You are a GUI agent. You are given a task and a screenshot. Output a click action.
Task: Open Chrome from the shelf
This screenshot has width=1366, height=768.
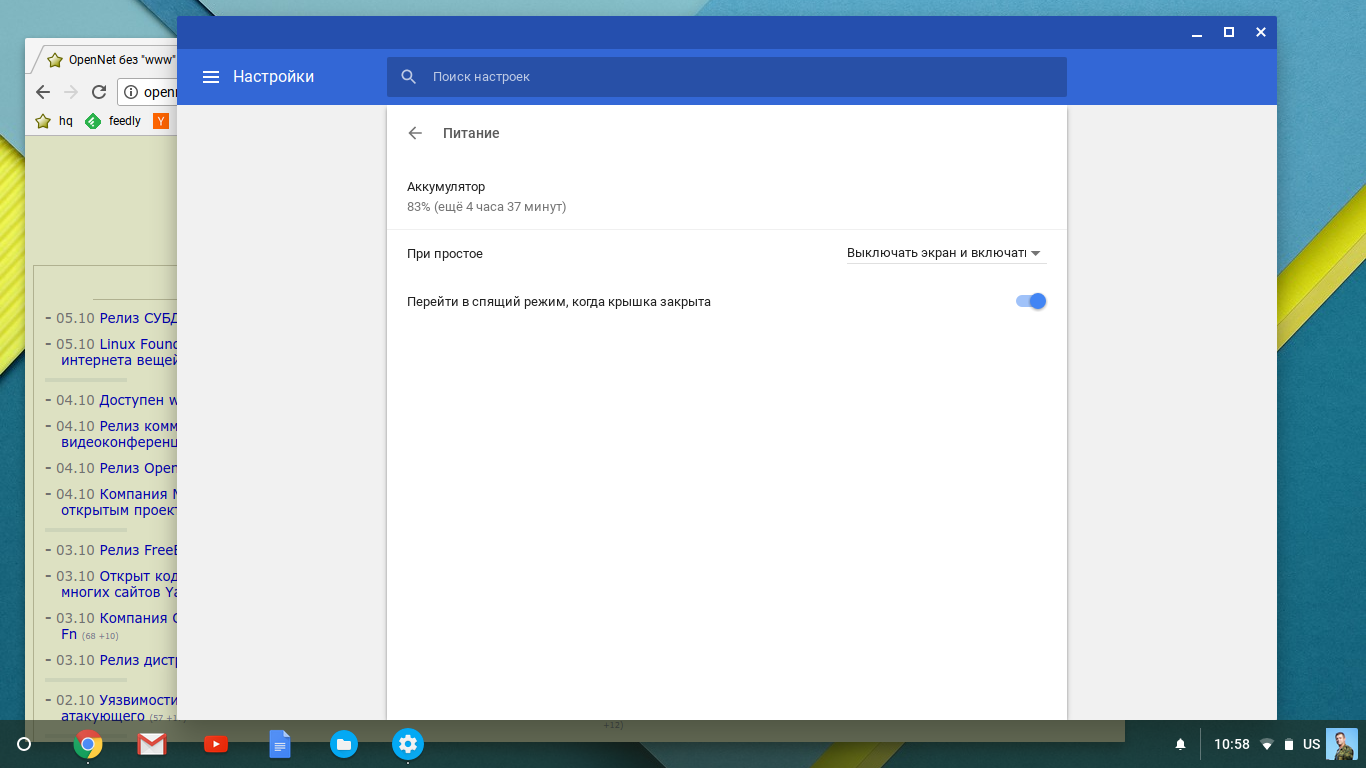click(x=88, y=744)
